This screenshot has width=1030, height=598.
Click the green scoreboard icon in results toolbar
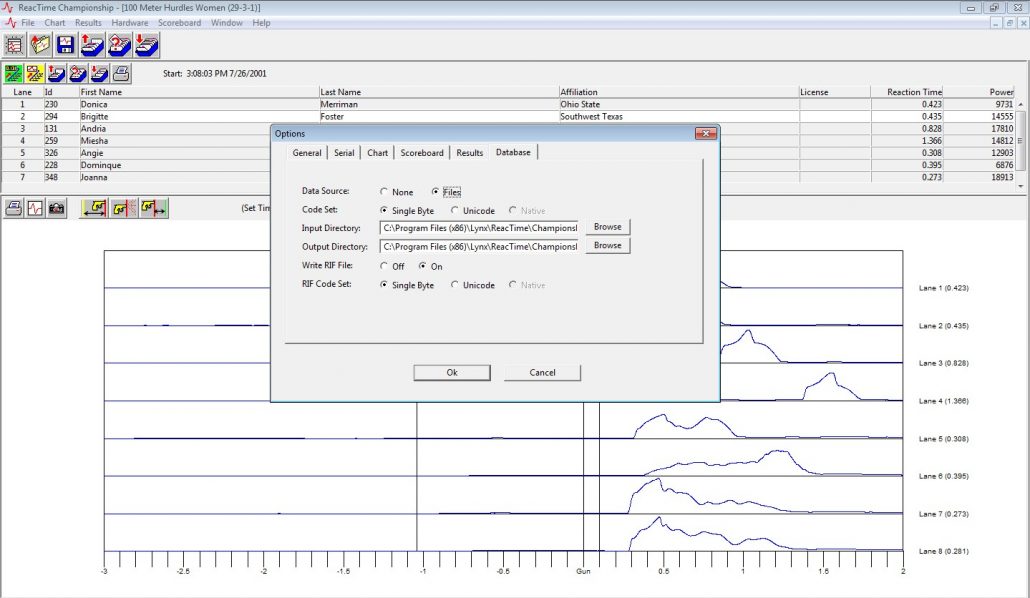pos(14,73)
